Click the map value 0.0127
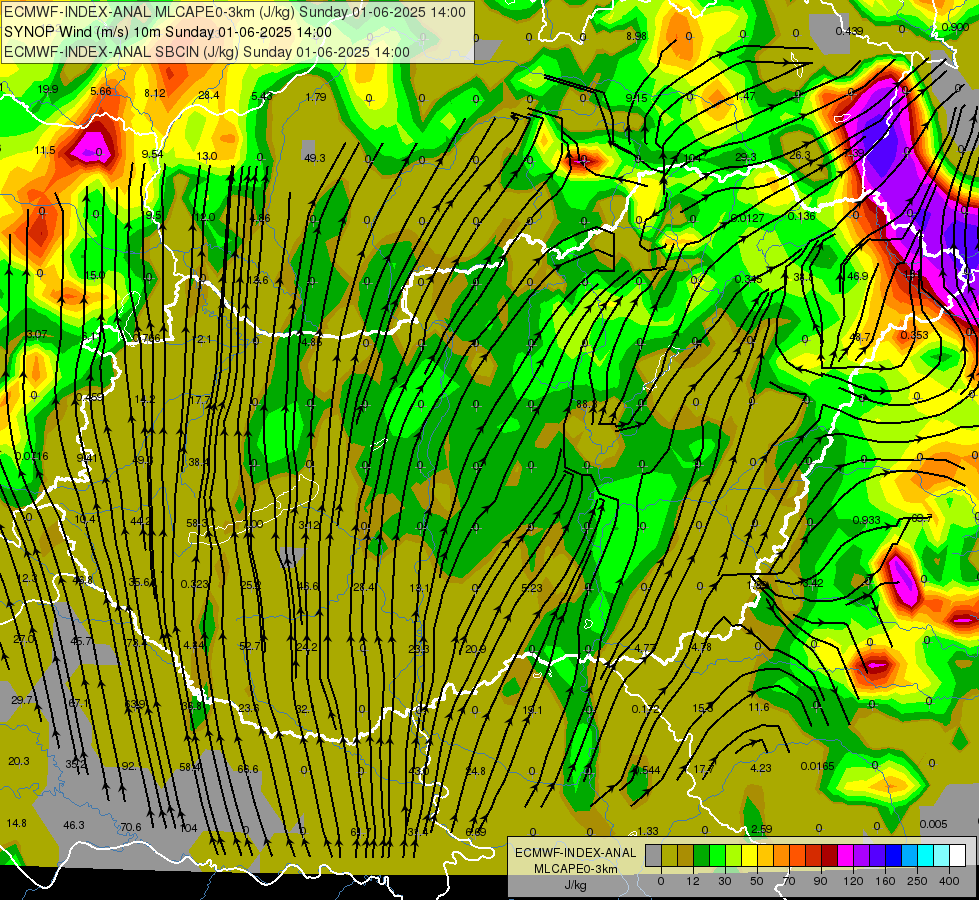Screen dimensions: 979x900 click(747, 218)
